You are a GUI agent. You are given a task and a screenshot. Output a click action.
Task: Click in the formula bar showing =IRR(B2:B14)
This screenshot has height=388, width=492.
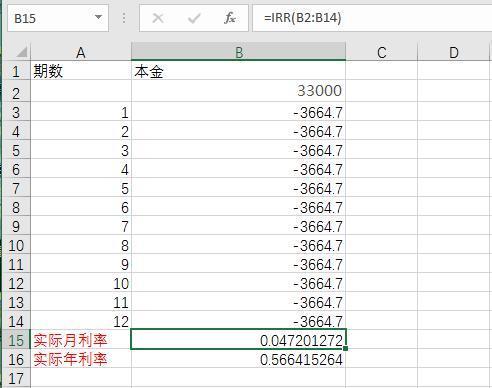click(372, 18)
